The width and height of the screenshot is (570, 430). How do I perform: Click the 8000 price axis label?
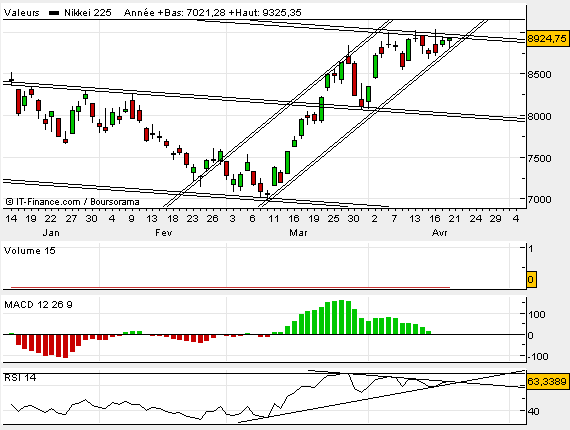pyautogui.click(x=539, y=117)
